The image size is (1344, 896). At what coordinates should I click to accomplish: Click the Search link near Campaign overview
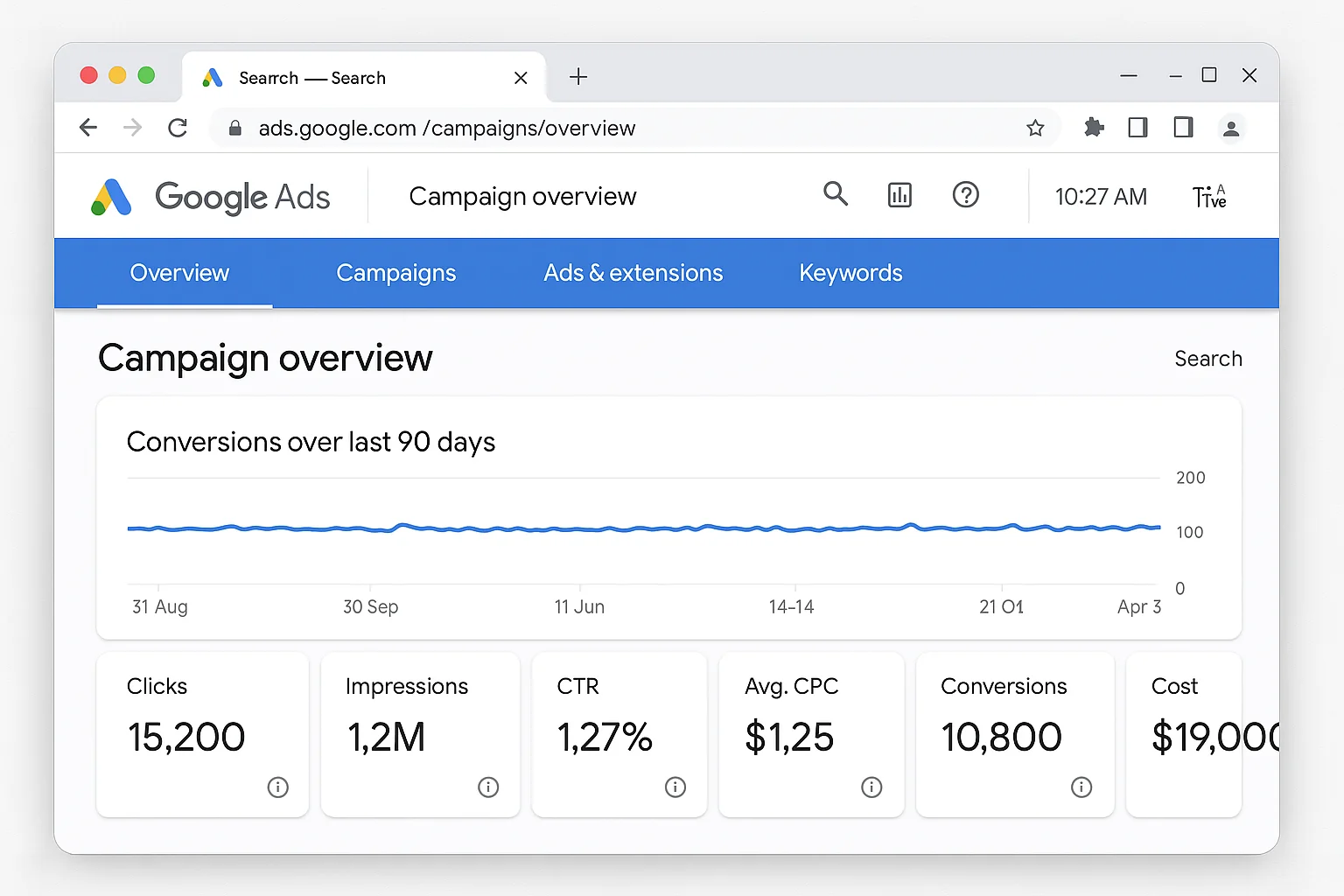(1208, 359)
